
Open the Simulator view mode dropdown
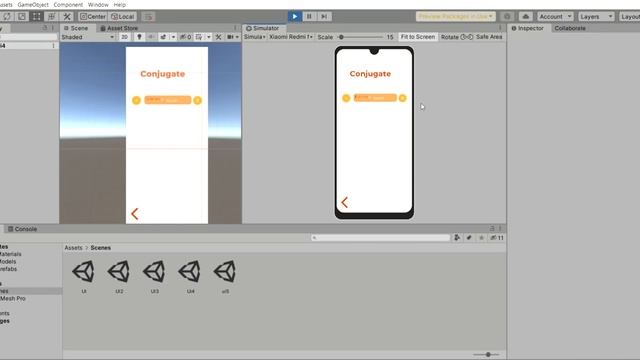255,37
